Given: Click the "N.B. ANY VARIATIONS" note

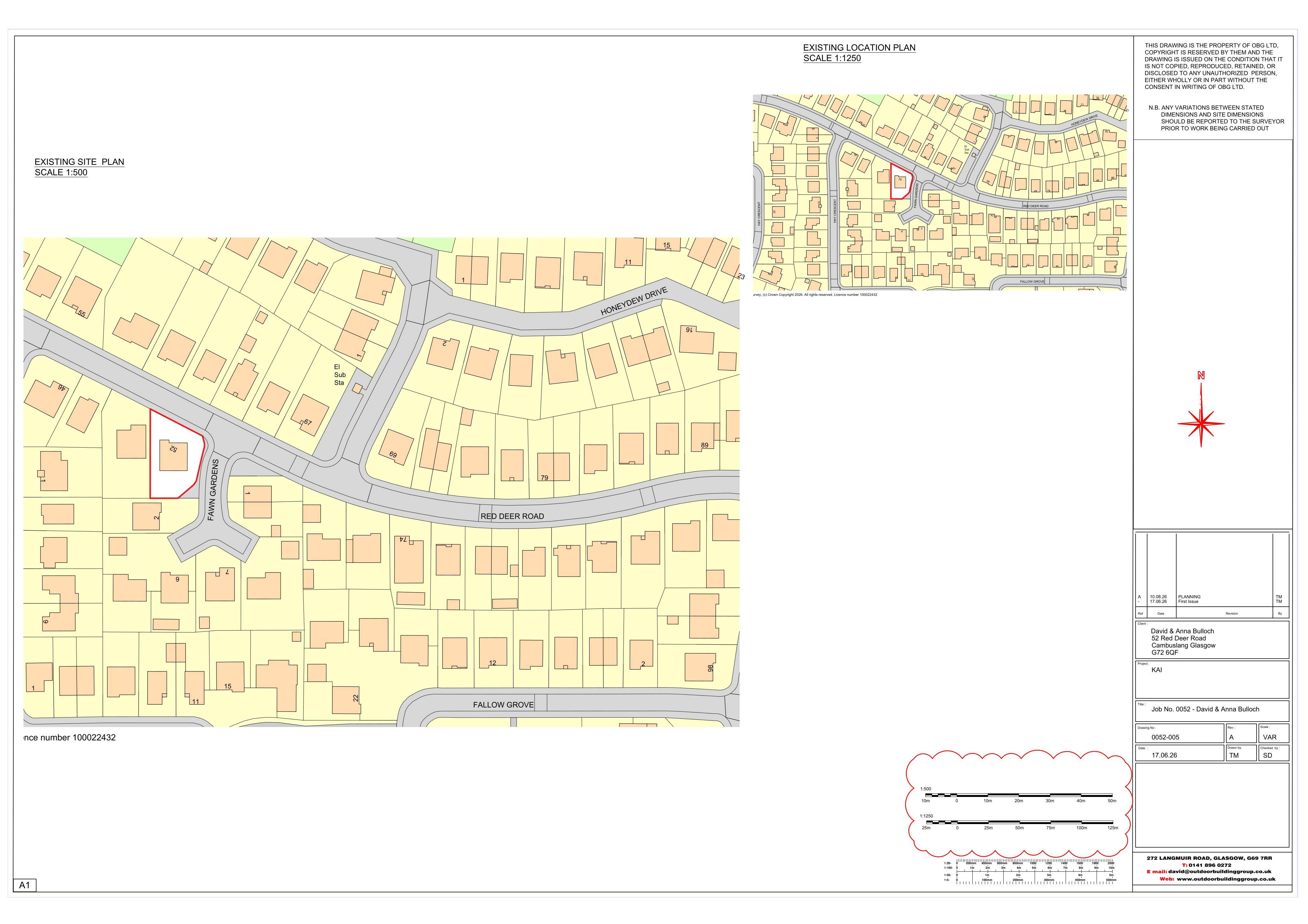Looking at the screenshot, I should (1216, 118).
